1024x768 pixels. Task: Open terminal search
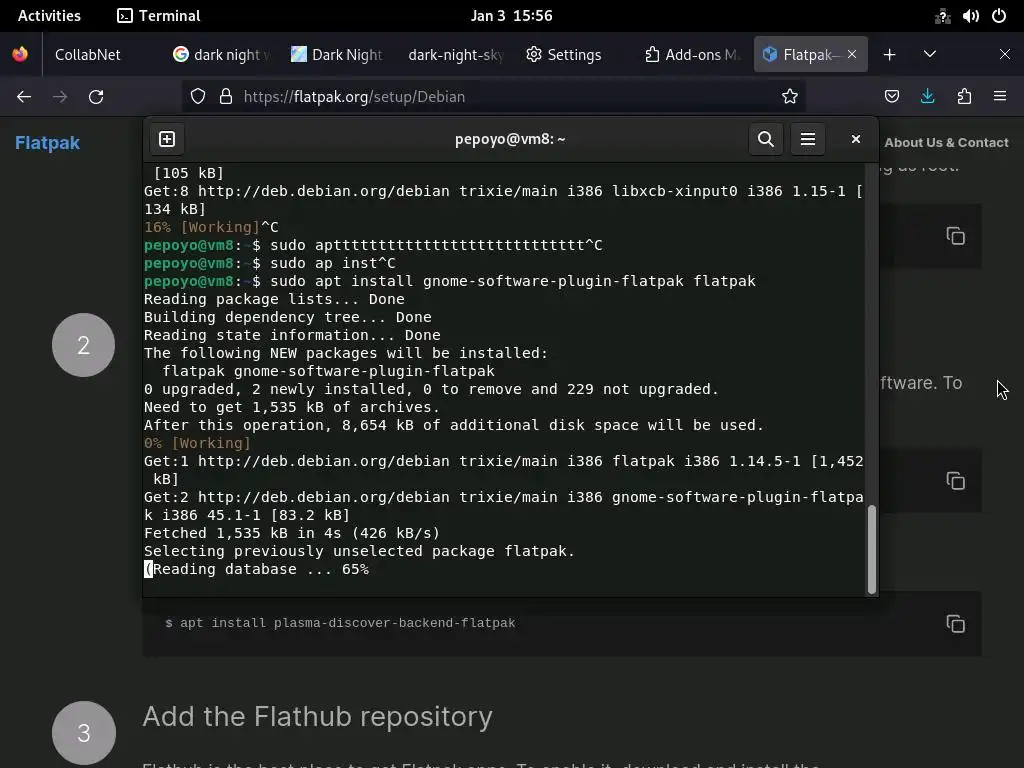coord(765,139)
